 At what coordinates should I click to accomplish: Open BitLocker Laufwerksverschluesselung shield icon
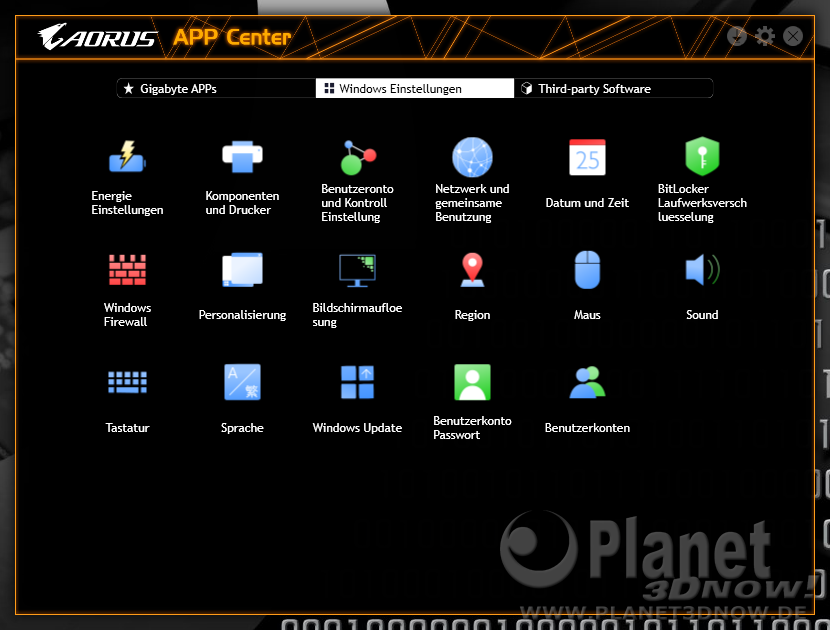[702, 157]
